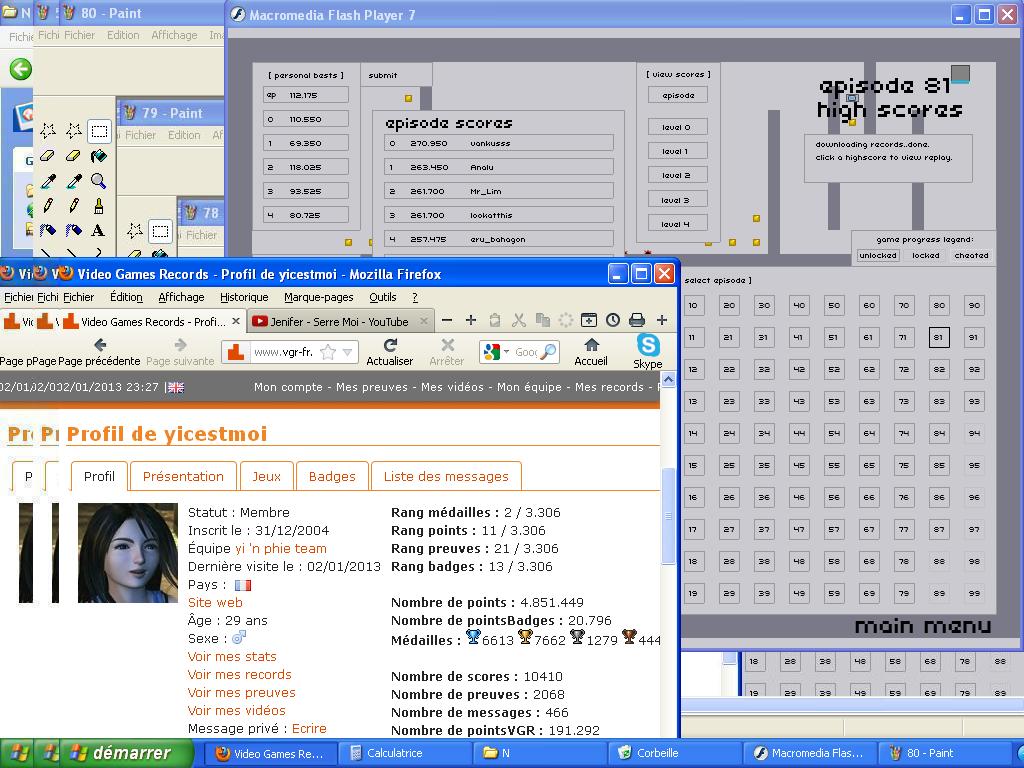
Task: Bookmark page with the star icon
Action: click(x=328, y=352)
